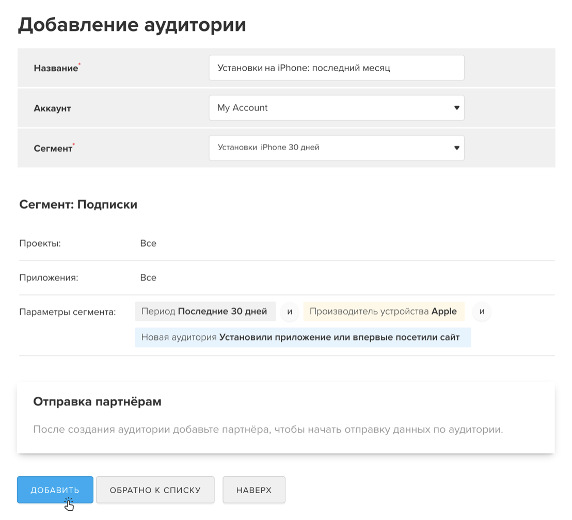Image resolution: width=572 pixels, height=520 pixels.
Task: Click the Отправка партнёрам heading
Action: coord(97,401)
